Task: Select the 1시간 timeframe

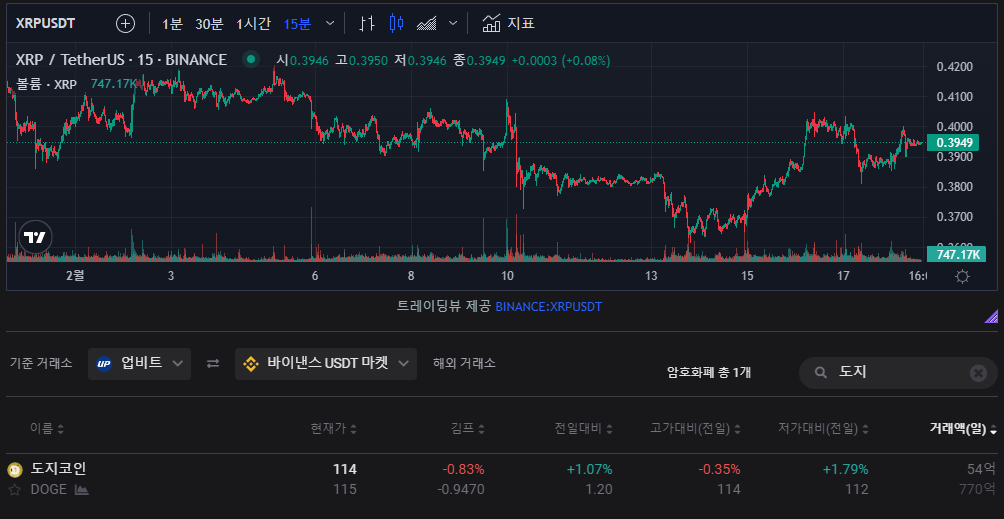Action: click(x=254, y=24)
